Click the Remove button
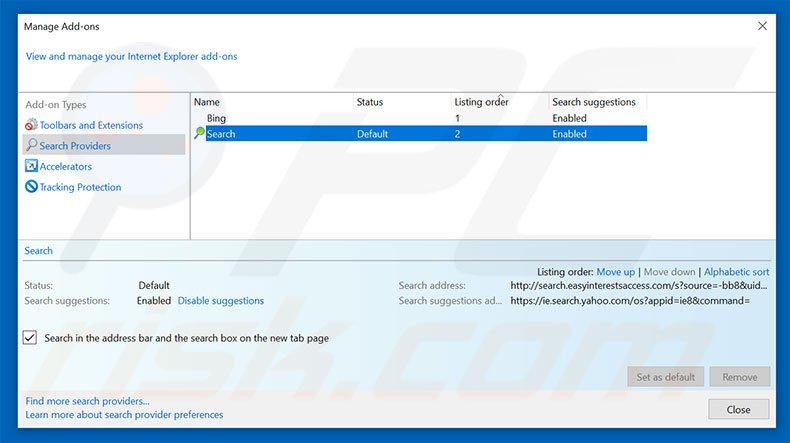This screenshot has width=790, height=443. pos(740,376)
